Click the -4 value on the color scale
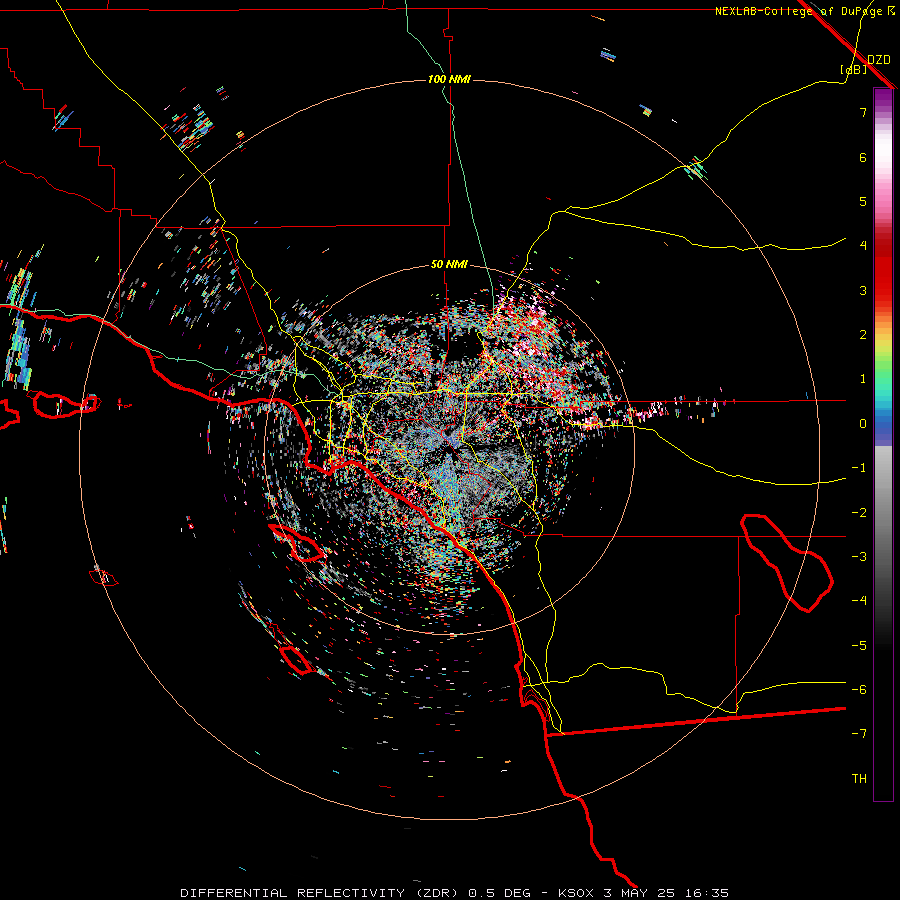This screenshot has height=900, width=900. pyautogui.click(x=859, y=601)
